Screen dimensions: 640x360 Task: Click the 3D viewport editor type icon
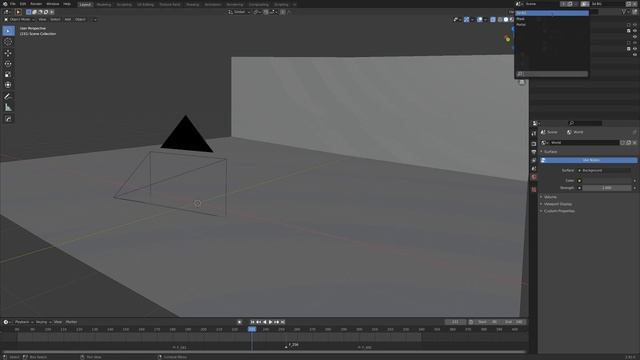8,12
